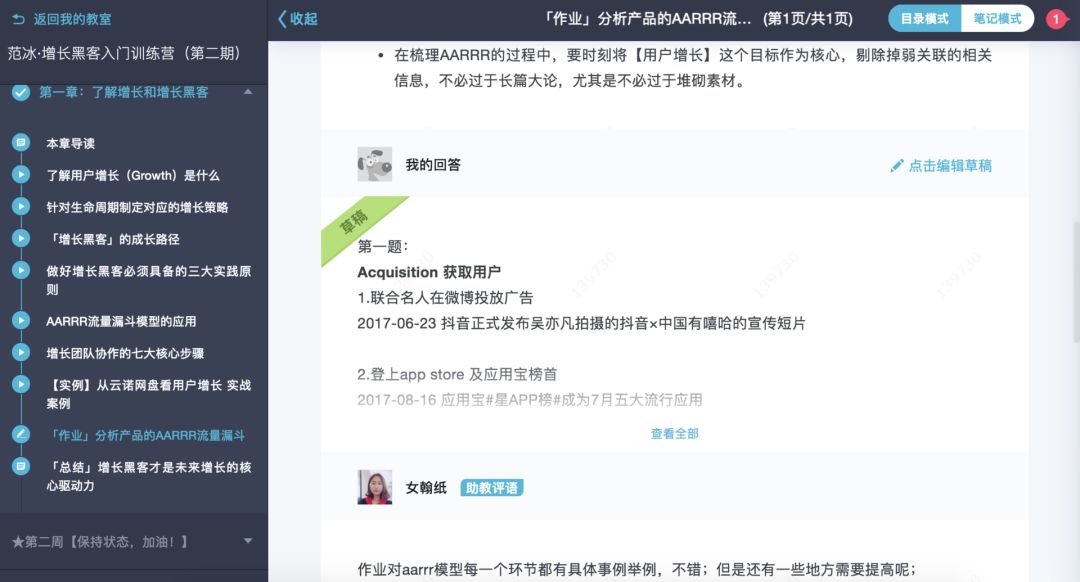Click the 点击编辑草稿 link
This screenshot has width=1080, height=582.
pyautogui.click(x=950, y=165)
